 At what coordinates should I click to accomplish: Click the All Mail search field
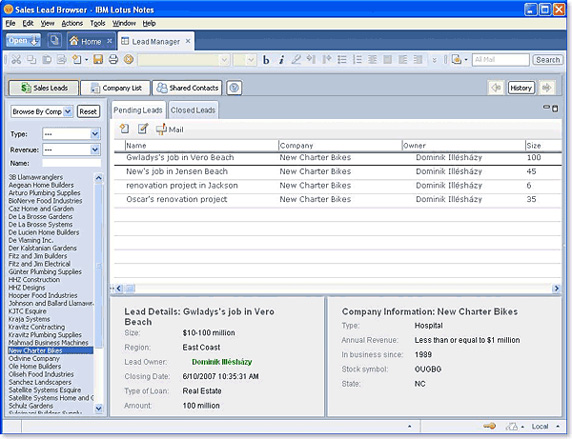tap(500, 59)
